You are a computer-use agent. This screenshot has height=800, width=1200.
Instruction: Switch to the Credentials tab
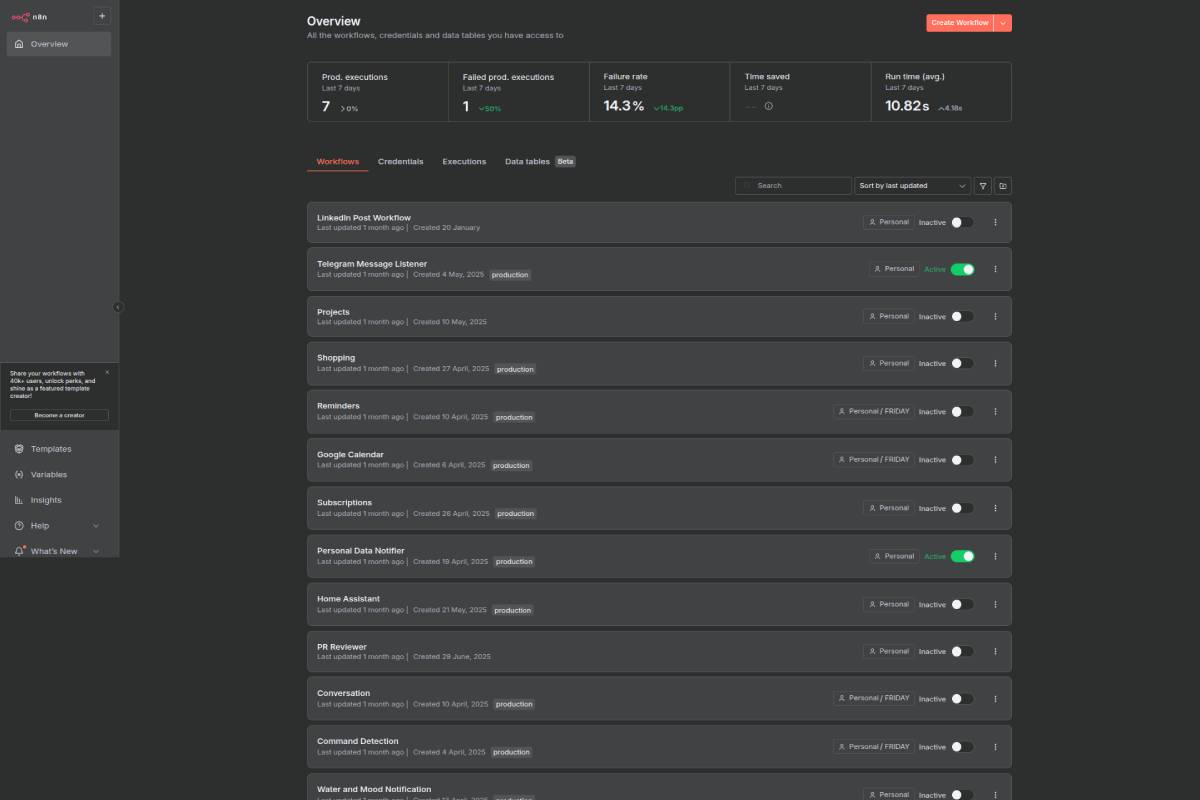pos(400,161)
